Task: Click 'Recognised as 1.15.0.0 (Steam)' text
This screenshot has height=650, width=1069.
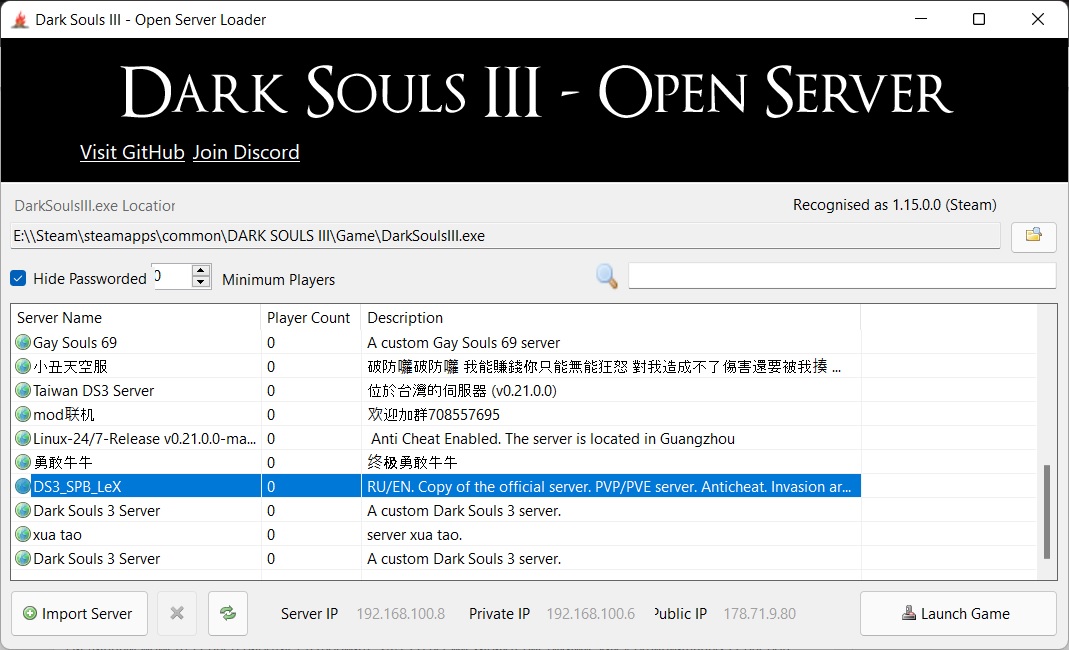Action: (894, 205)
